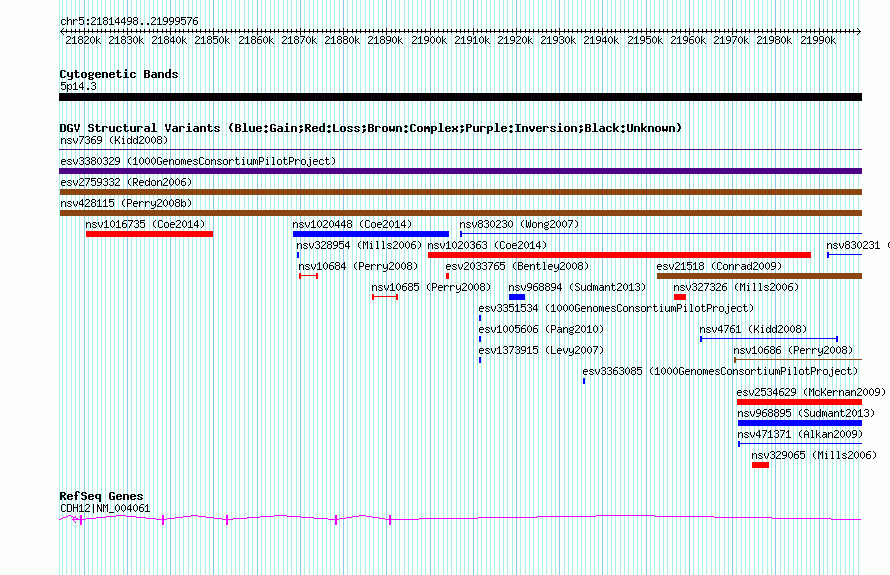Click the 21900k mark on the ruler

[429, 40]
